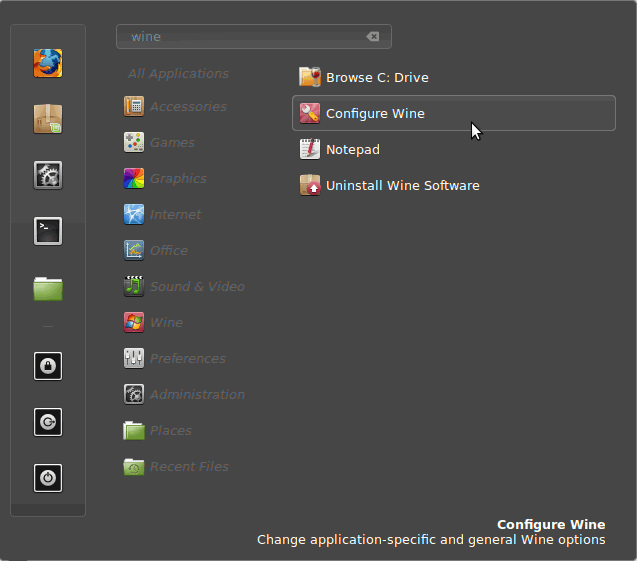Choose the Graphics category

pyautogui.click(x=177, y=178)
